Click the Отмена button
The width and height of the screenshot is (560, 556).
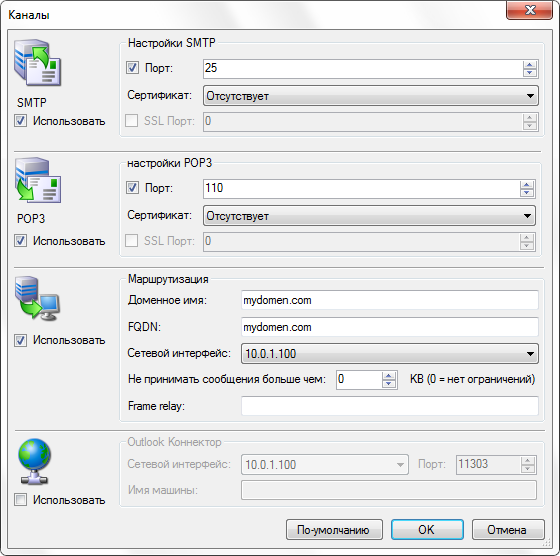click(508, 530)
